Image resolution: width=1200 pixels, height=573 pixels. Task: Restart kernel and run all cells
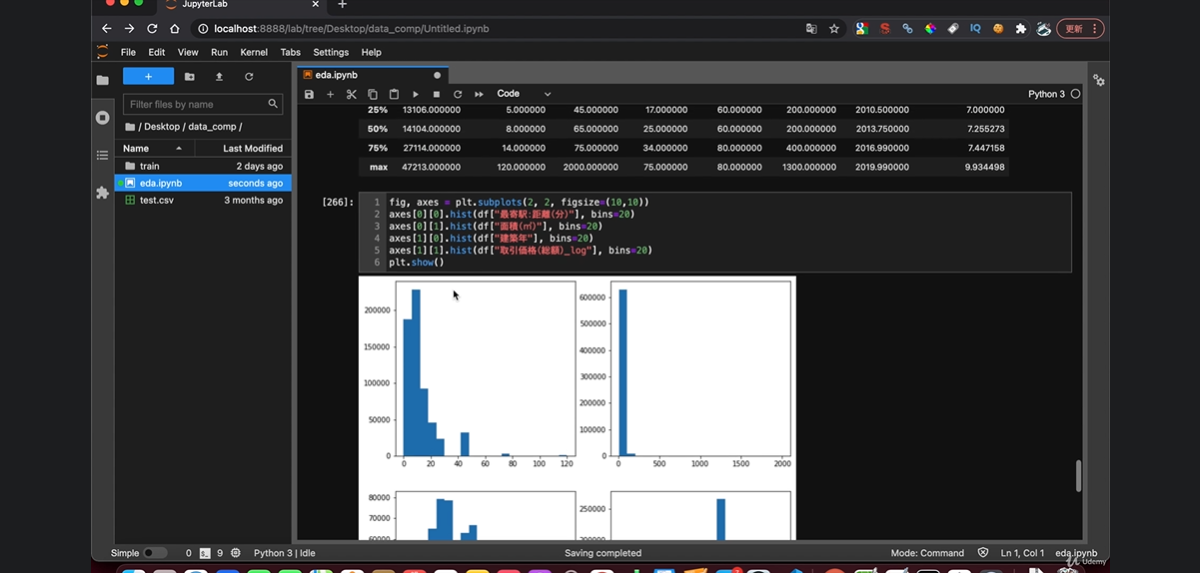click(479, 94)
